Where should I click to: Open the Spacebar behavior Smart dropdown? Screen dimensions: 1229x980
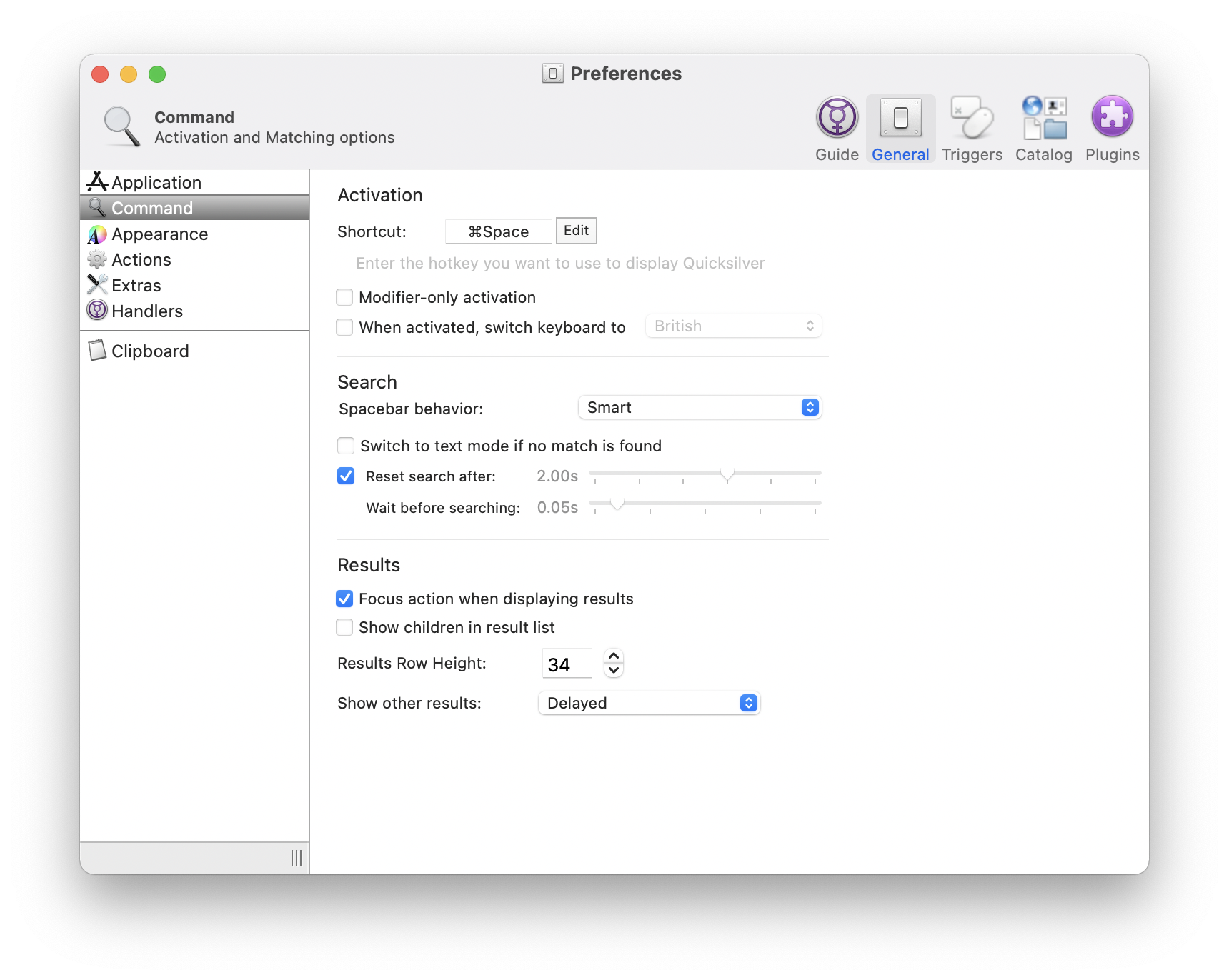point(700,407)
